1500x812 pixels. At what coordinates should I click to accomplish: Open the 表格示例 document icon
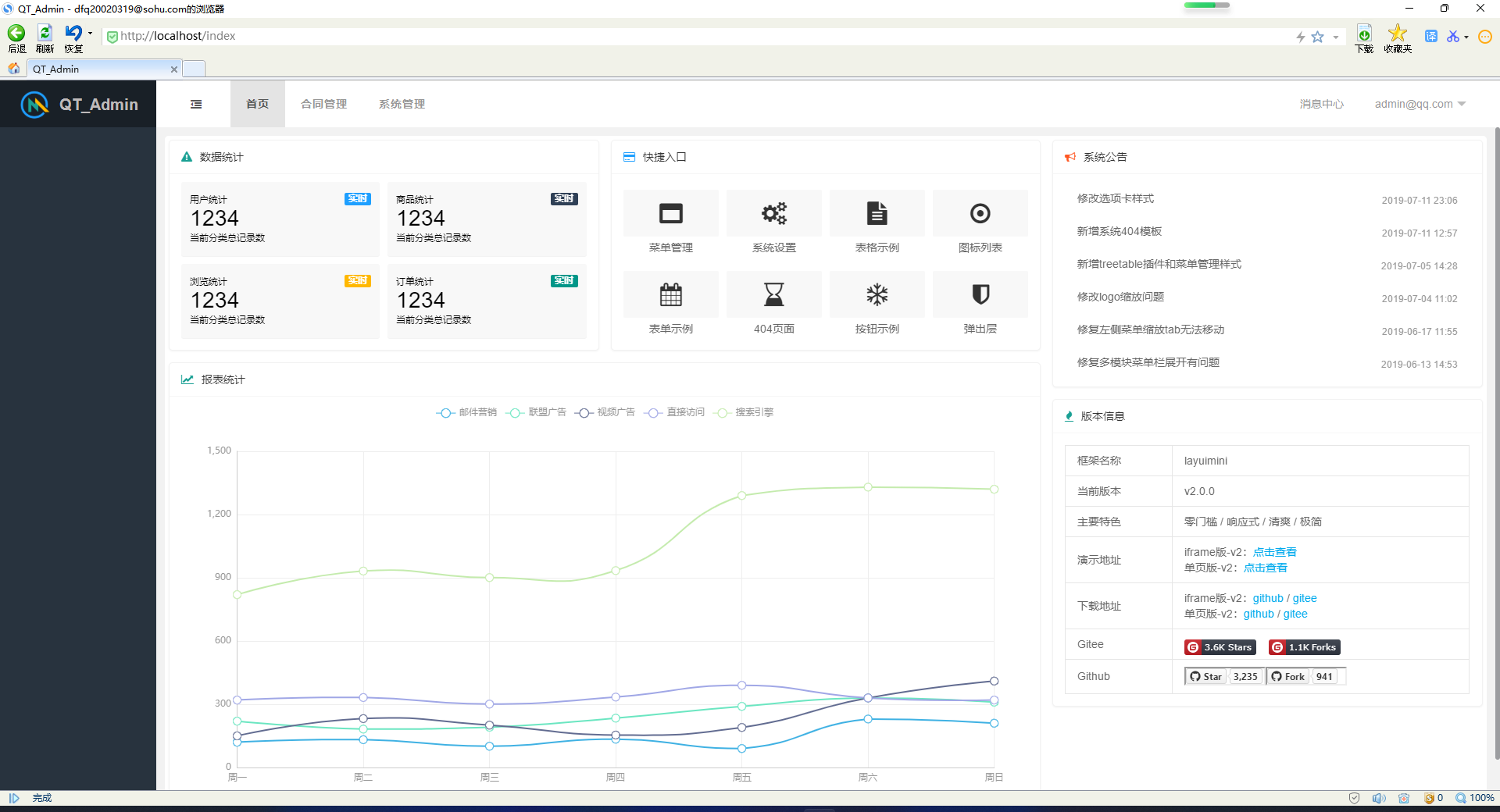pos(877,213)
